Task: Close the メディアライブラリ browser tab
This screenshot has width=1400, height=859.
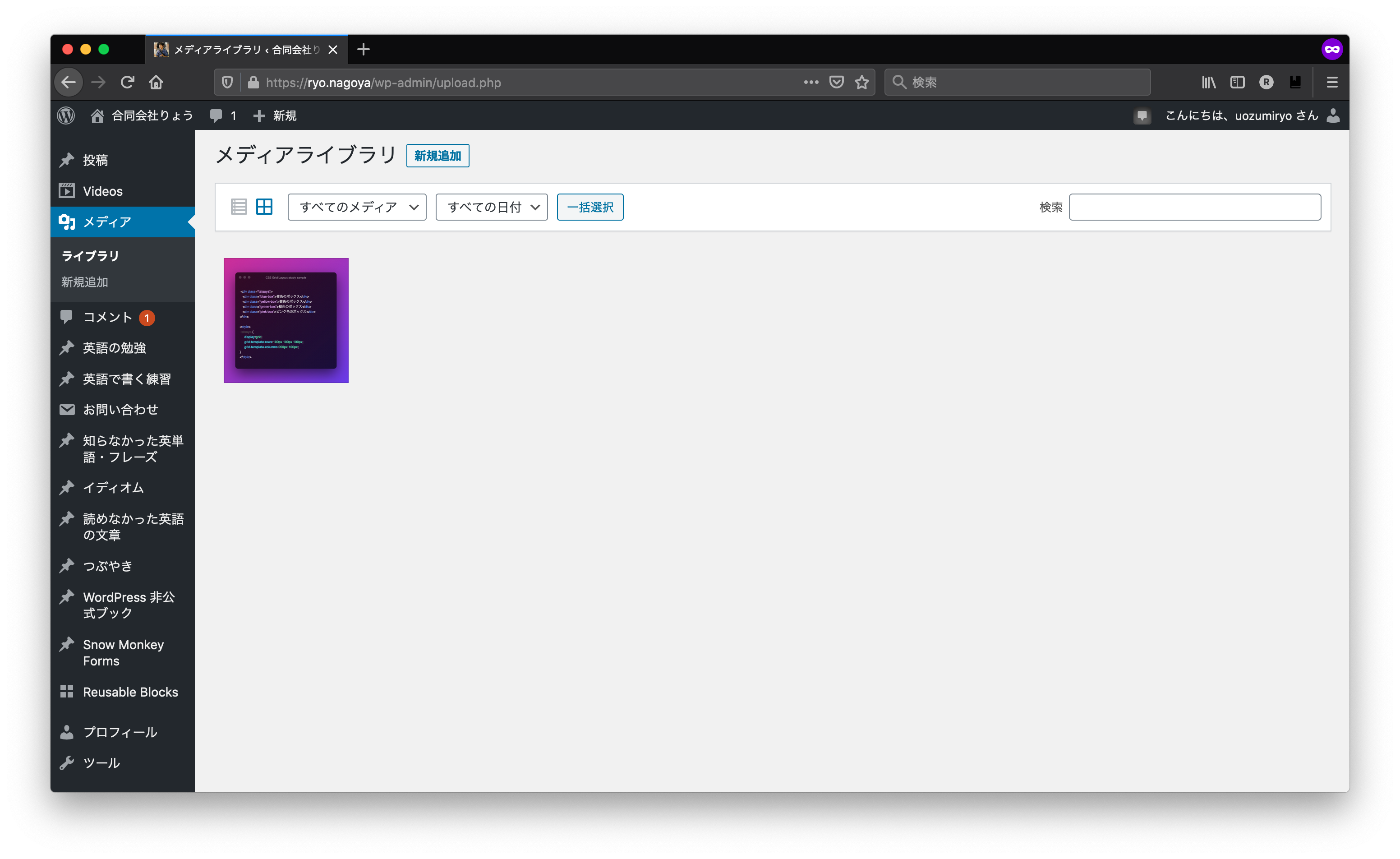Action: click(x=333, y=50)
